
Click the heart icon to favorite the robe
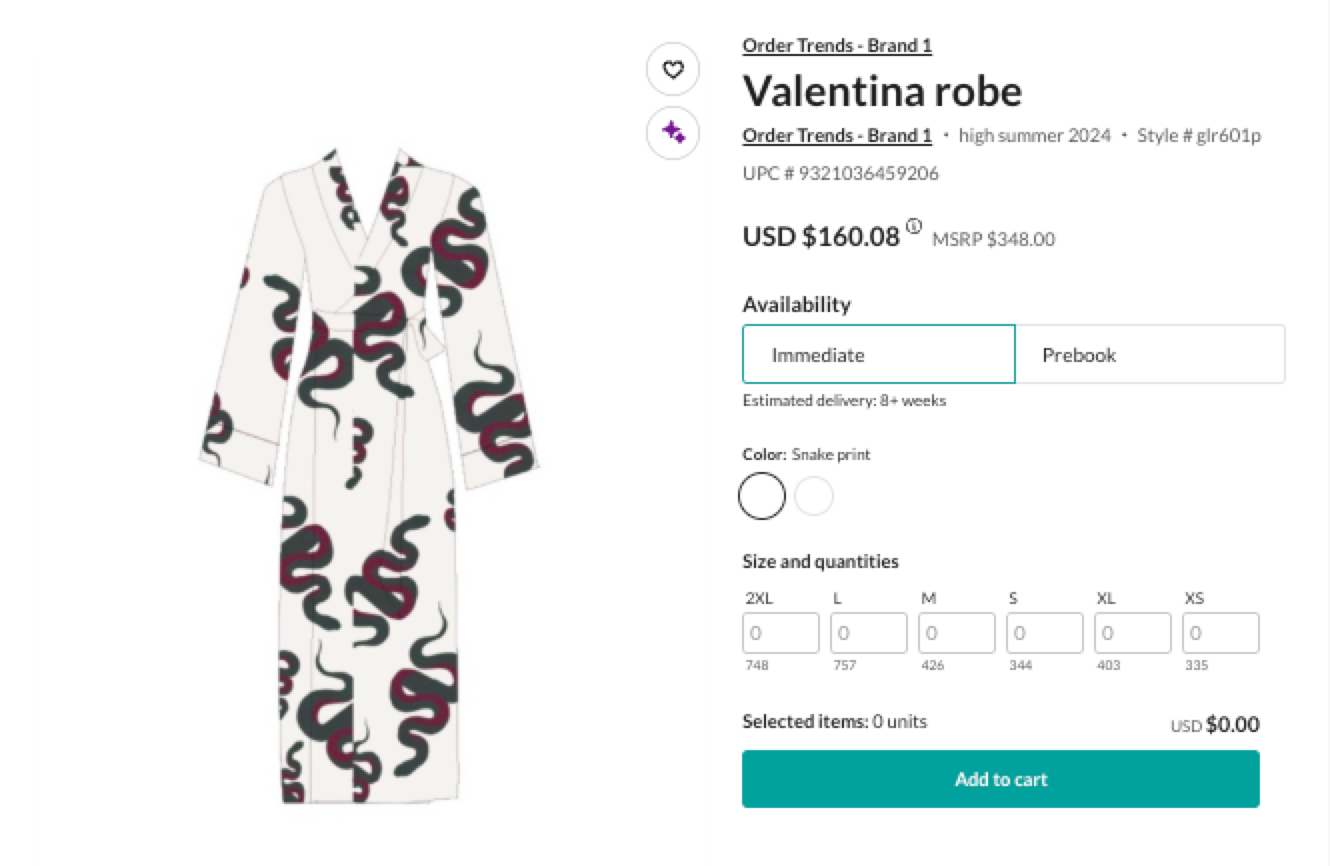[672, 69]
